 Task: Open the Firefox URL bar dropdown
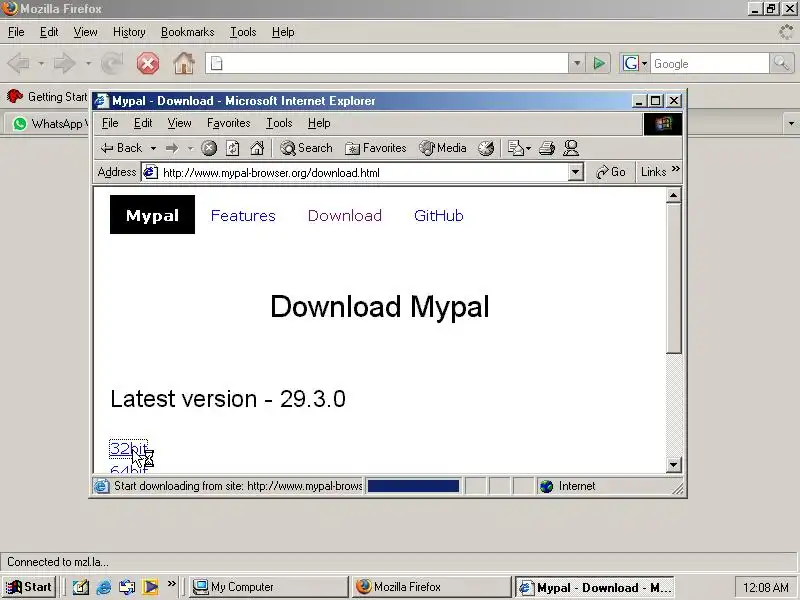coord(577,64)
